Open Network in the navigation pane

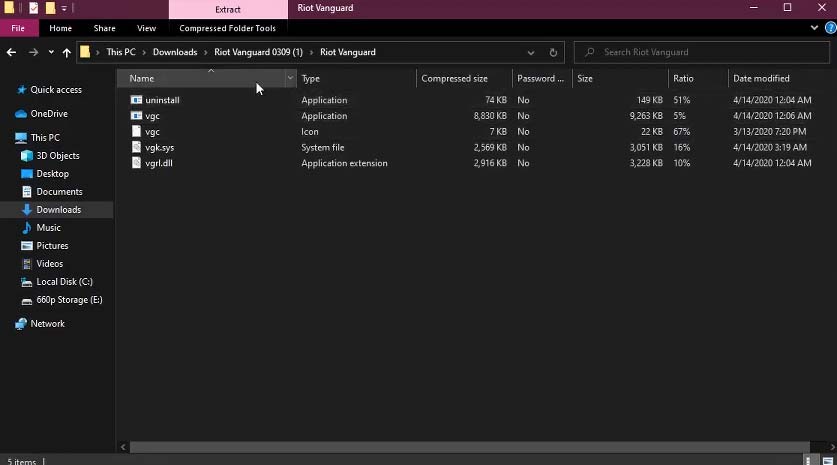[x=47, y=324]
